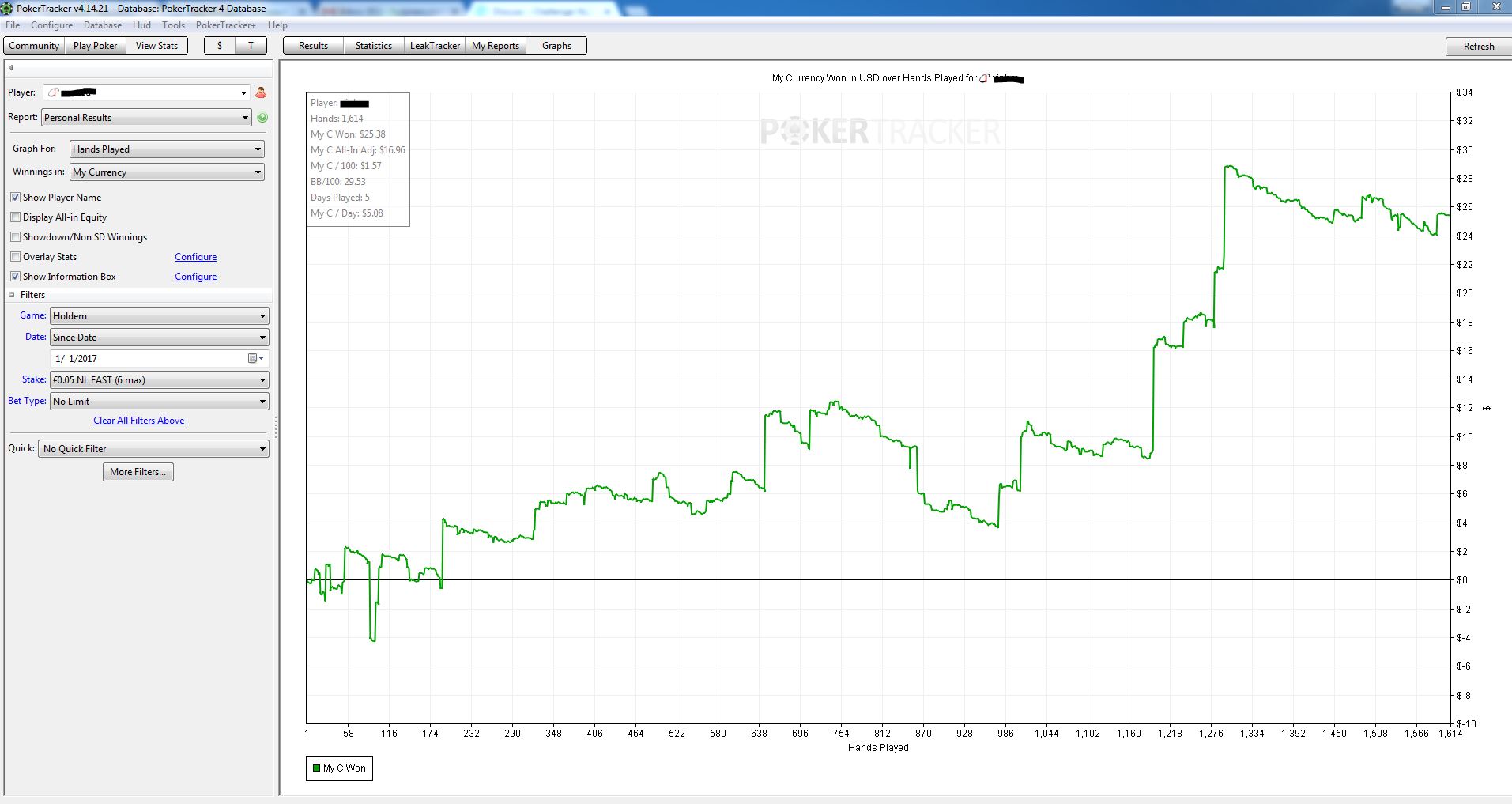
Task: Open the Quick filter dropdown
Action: (154, 448)
